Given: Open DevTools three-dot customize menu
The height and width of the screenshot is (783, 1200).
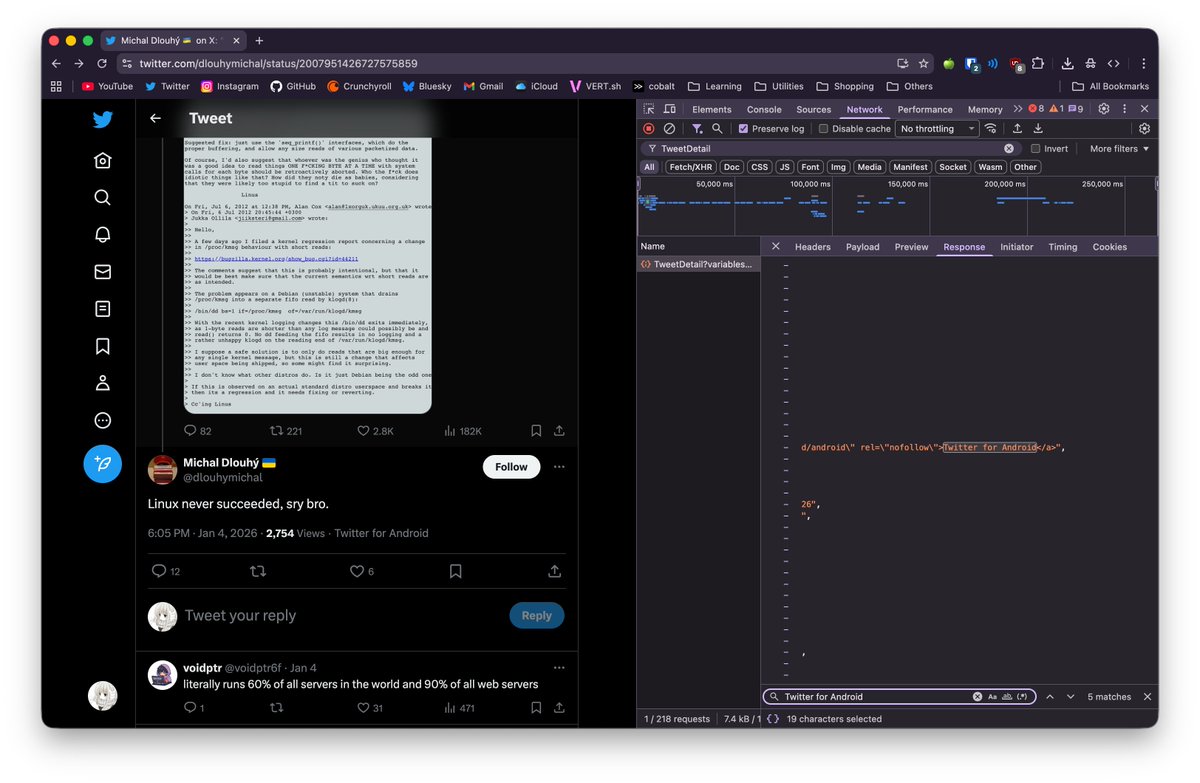Looking at the screenshot, I should (1124, 109).
